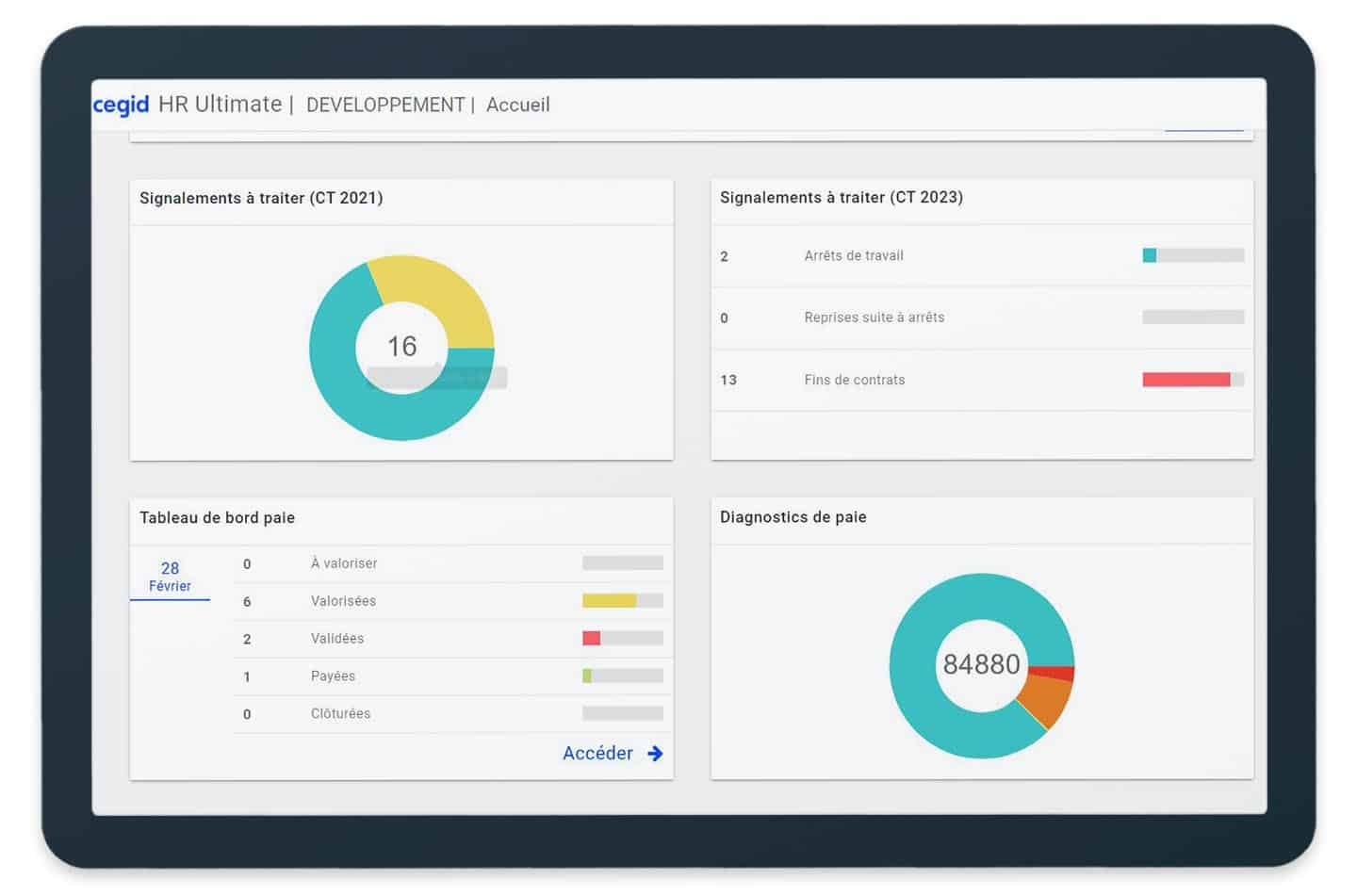Click the yellow Valorisées progress bar
Screen dimensions: 1357x896
(609, 601)
